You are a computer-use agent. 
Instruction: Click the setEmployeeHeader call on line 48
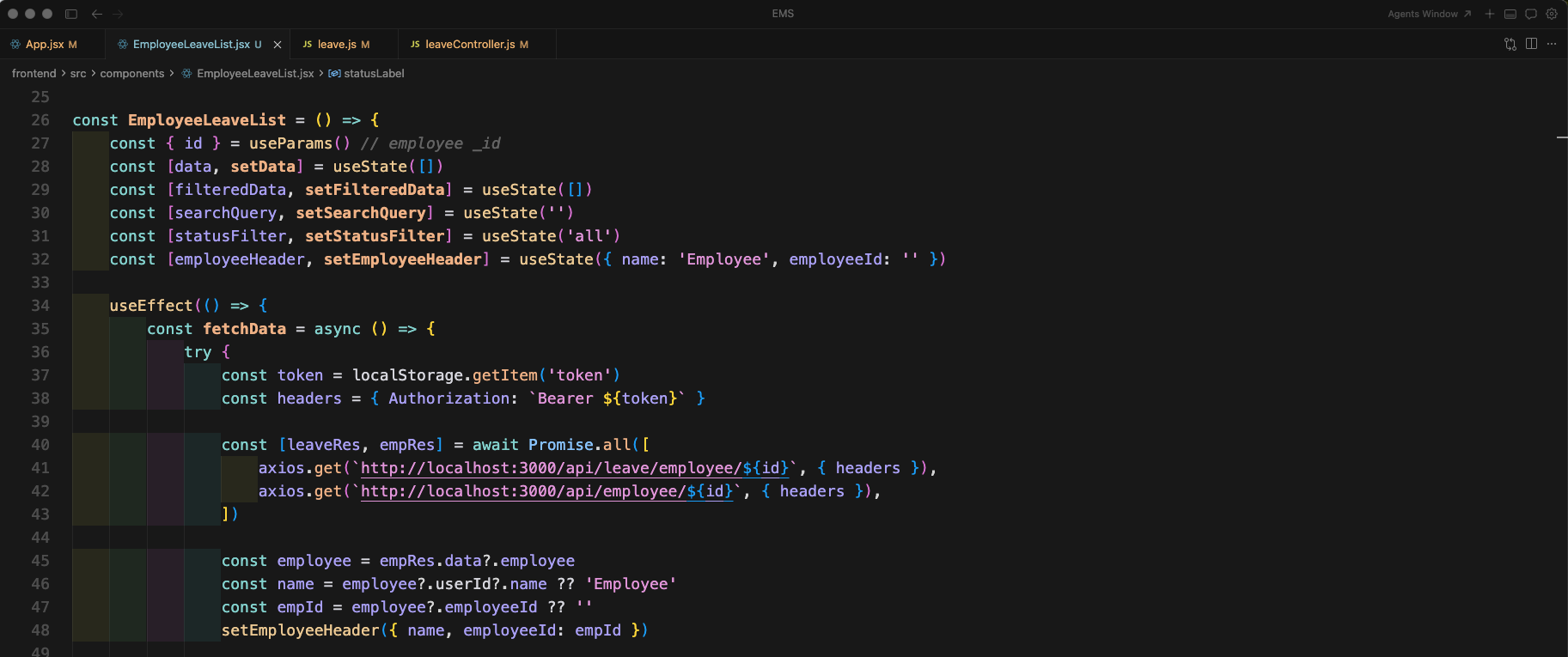pos(300,630)
